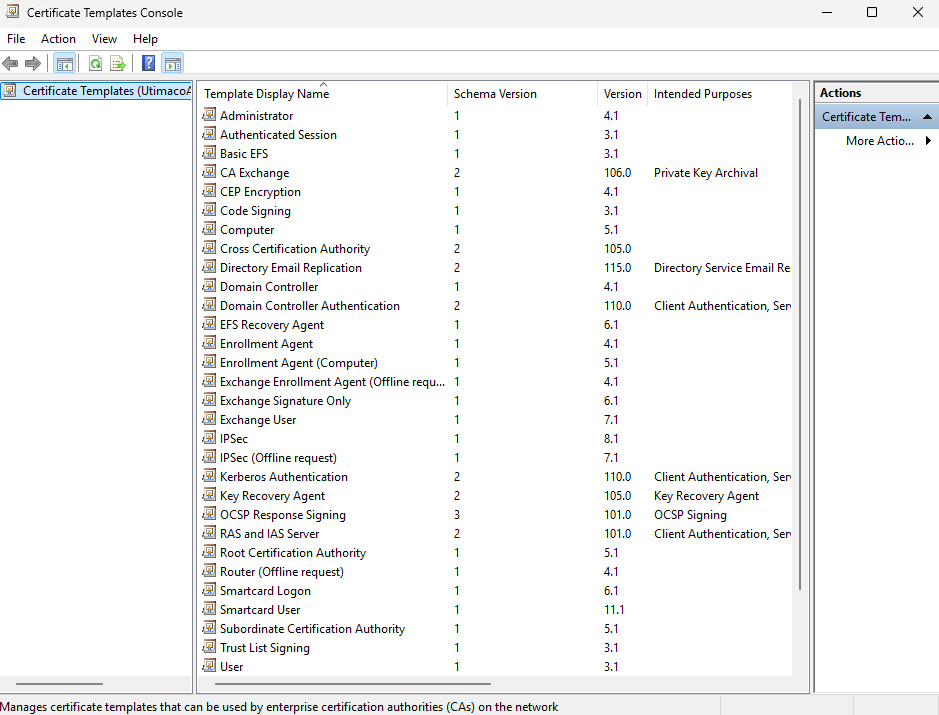The image size is (939, 715).
Task: Click the OCSP Response Signing template icon
Action: coord(209,515)
